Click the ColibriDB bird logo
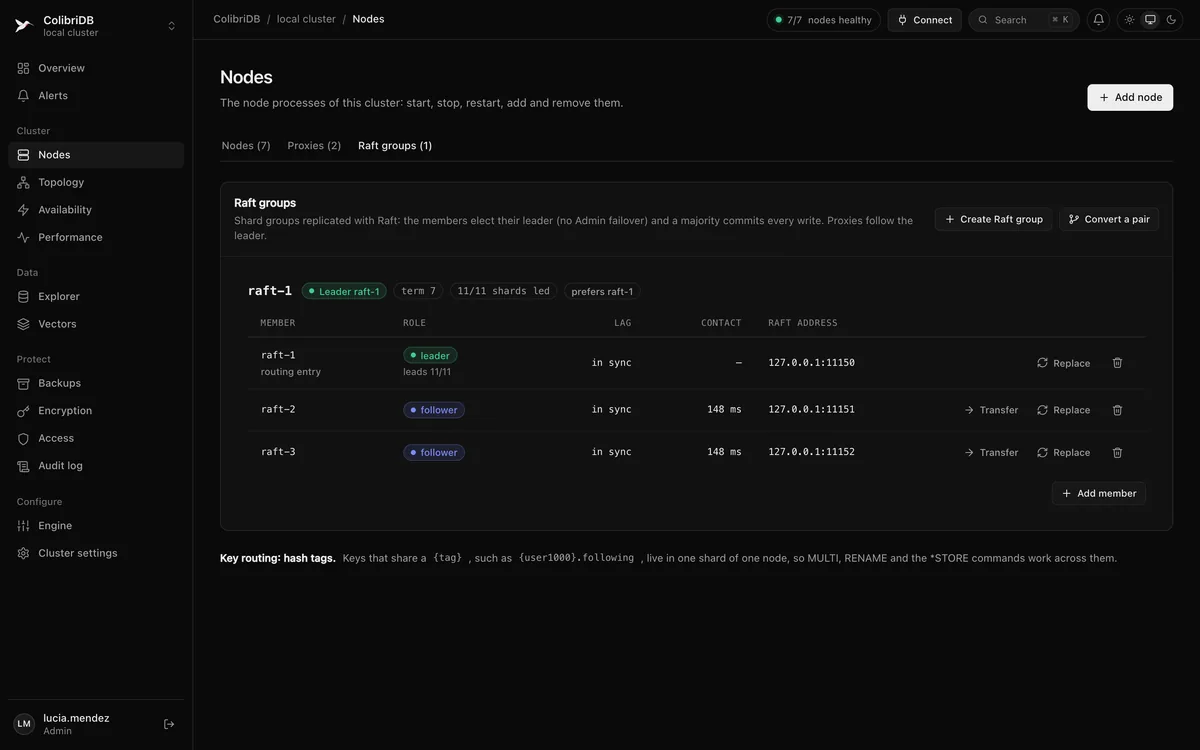Screen dimensions: 1200x750 (23, 26)
